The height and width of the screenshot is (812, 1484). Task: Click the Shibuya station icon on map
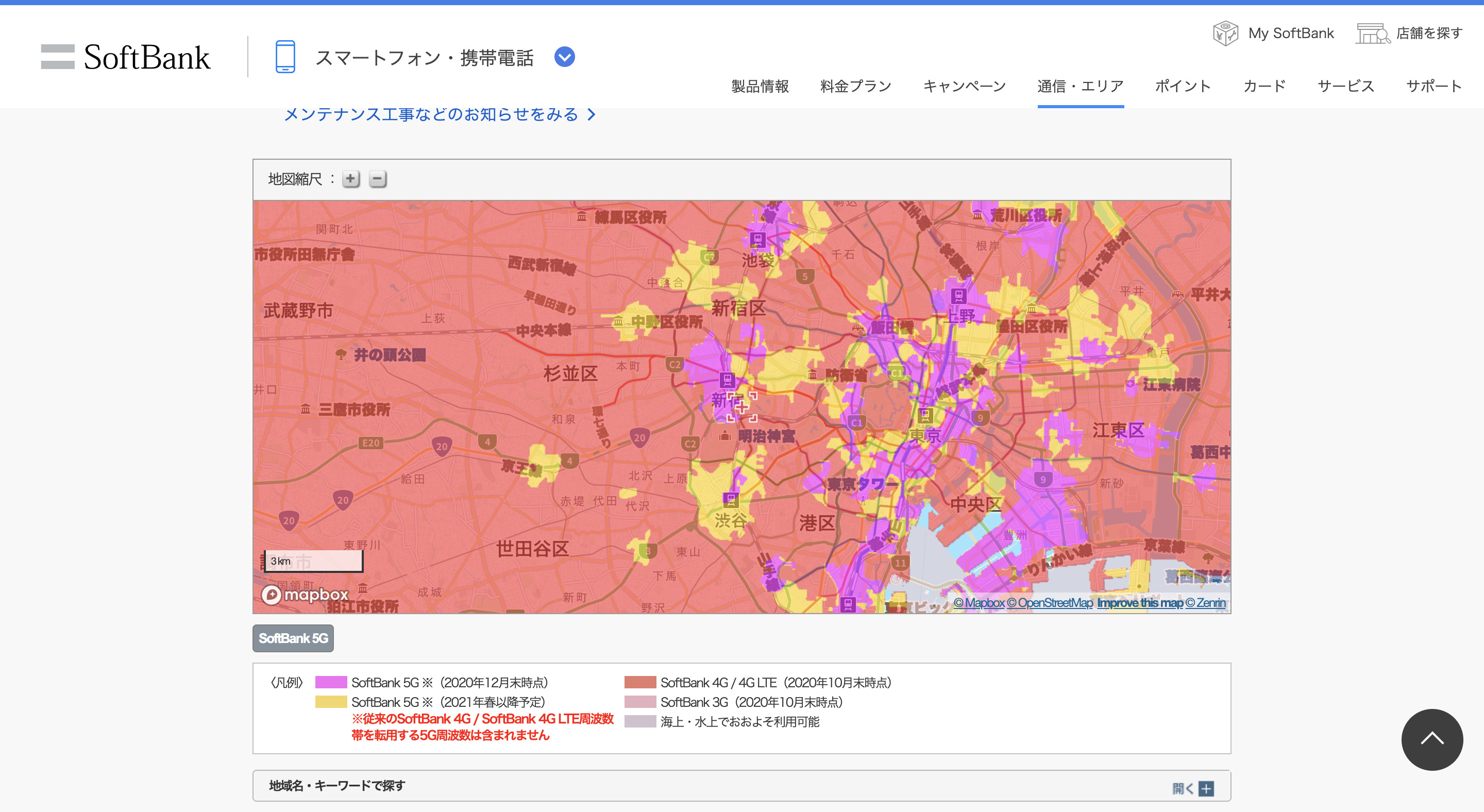point(731,499)
